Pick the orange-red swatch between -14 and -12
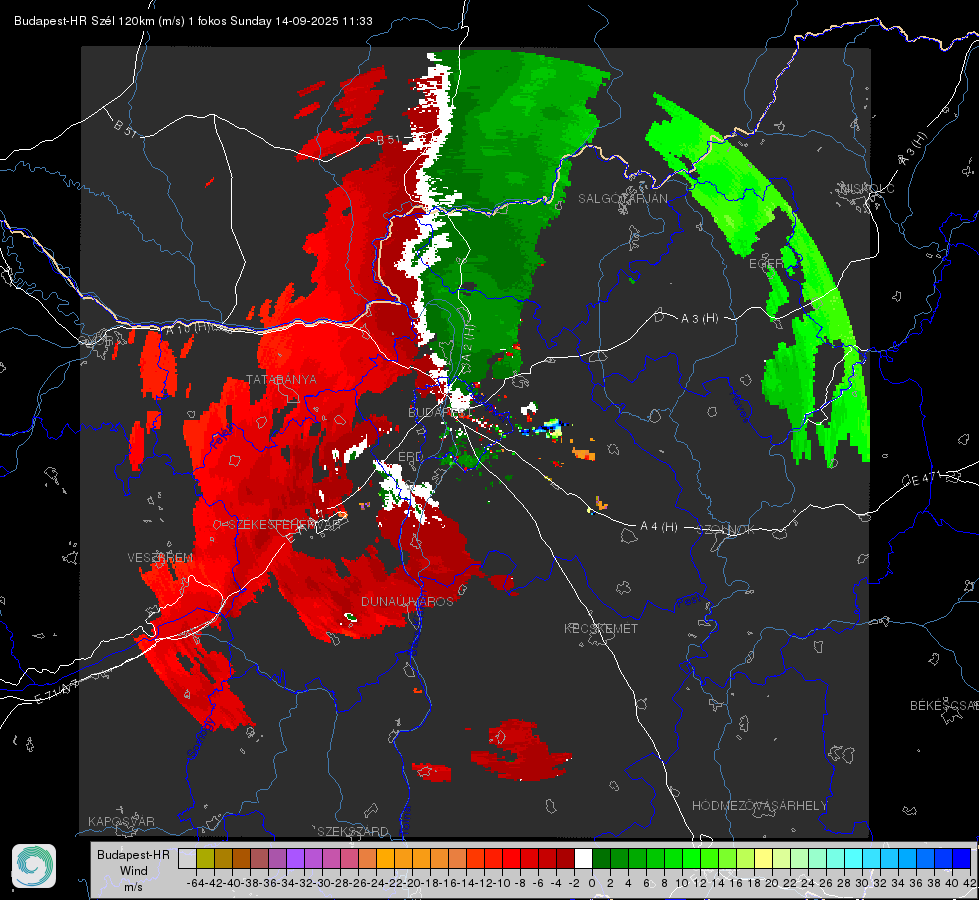This screenshot has width=979, height=900. (x=475, y=858)
